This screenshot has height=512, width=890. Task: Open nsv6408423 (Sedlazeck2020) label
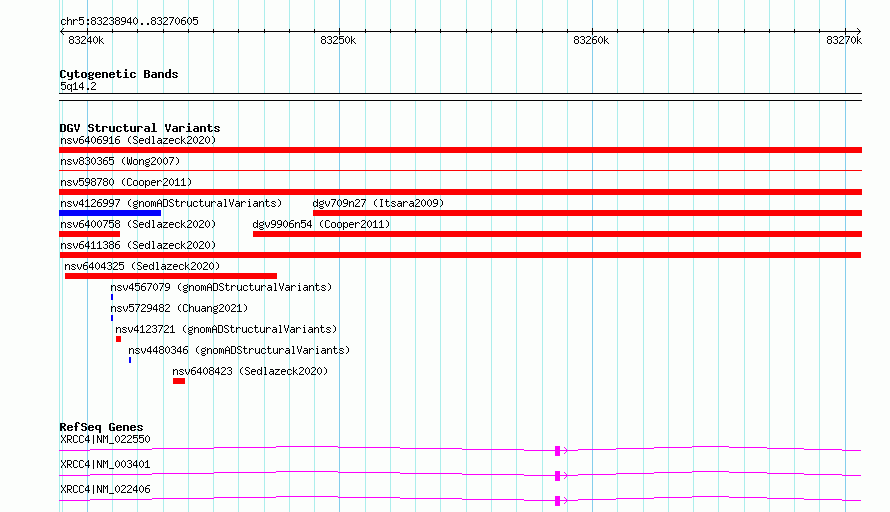[x=250, y=371]
